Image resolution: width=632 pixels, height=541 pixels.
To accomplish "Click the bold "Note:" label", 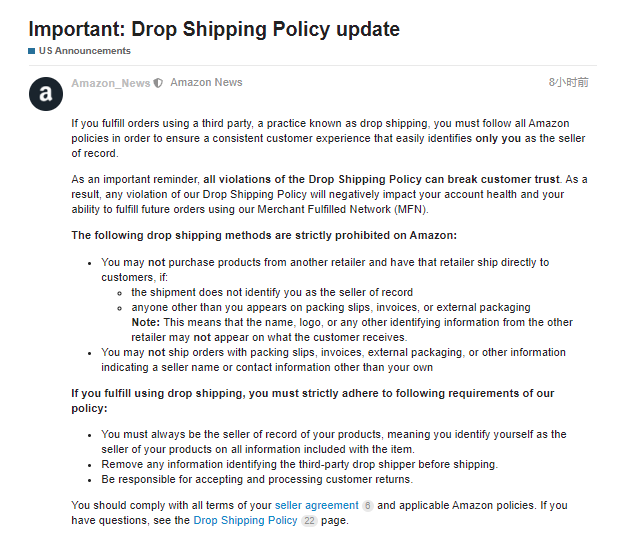I will pyautogui.click(x=146, y=322).
